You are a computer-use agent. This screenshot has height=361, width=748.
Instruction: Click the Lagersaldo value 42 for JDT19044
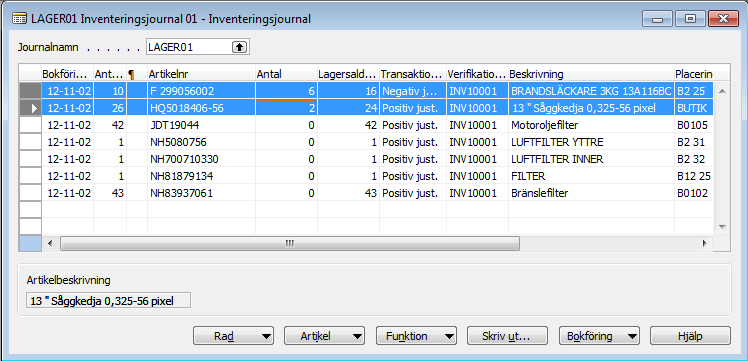click(x=348, y=125)
